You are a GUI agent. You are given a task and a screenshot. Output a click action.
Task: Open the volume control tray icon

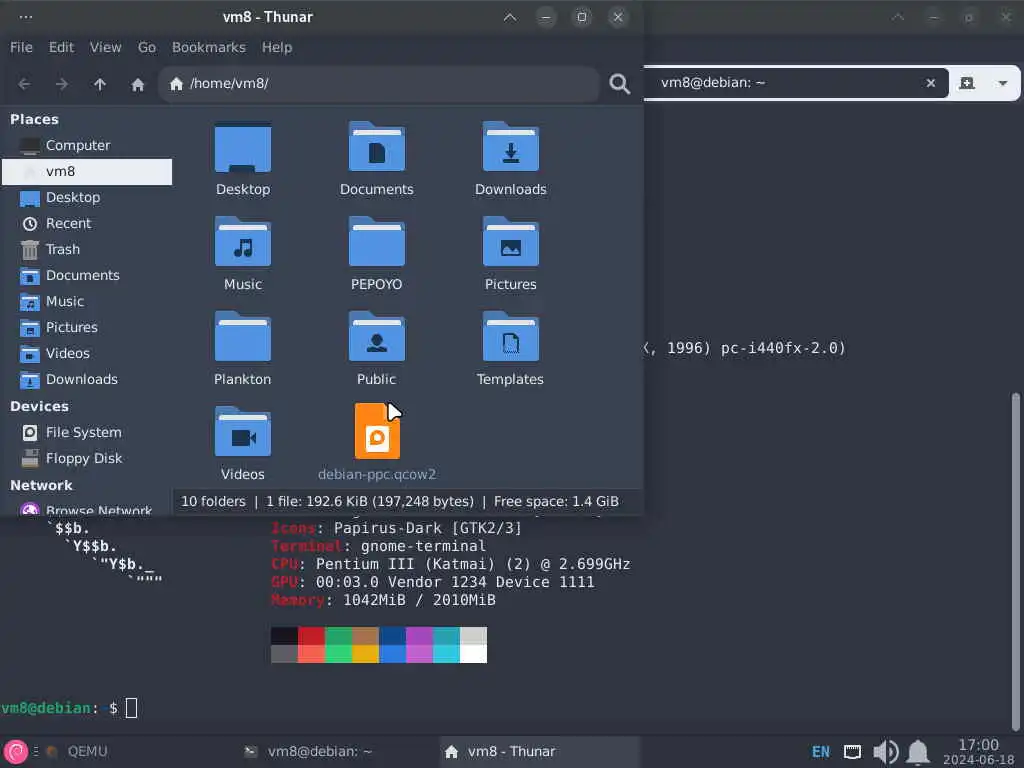point(885,752)
